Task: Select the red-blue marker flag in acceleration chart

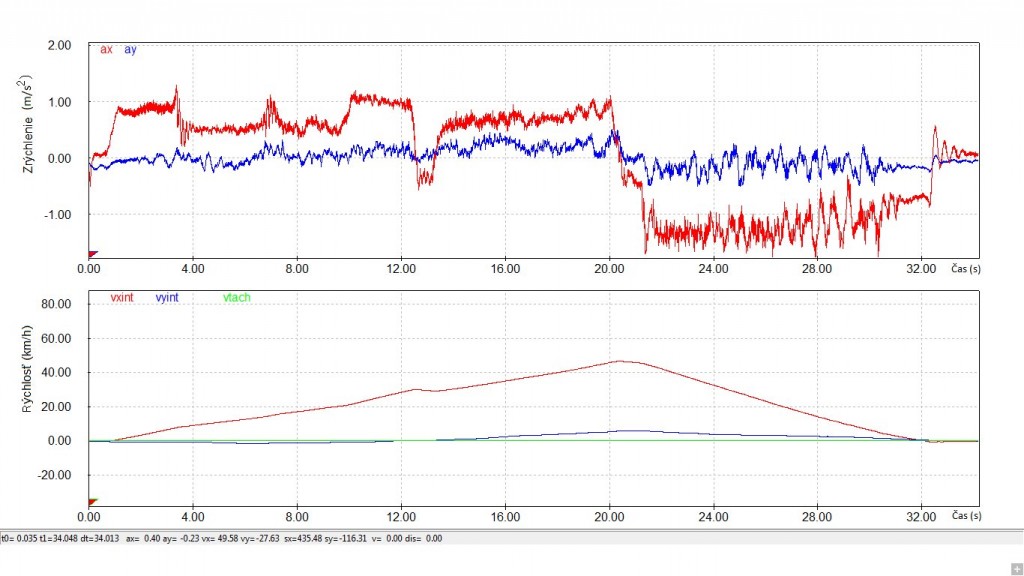Action: (93, 254)
